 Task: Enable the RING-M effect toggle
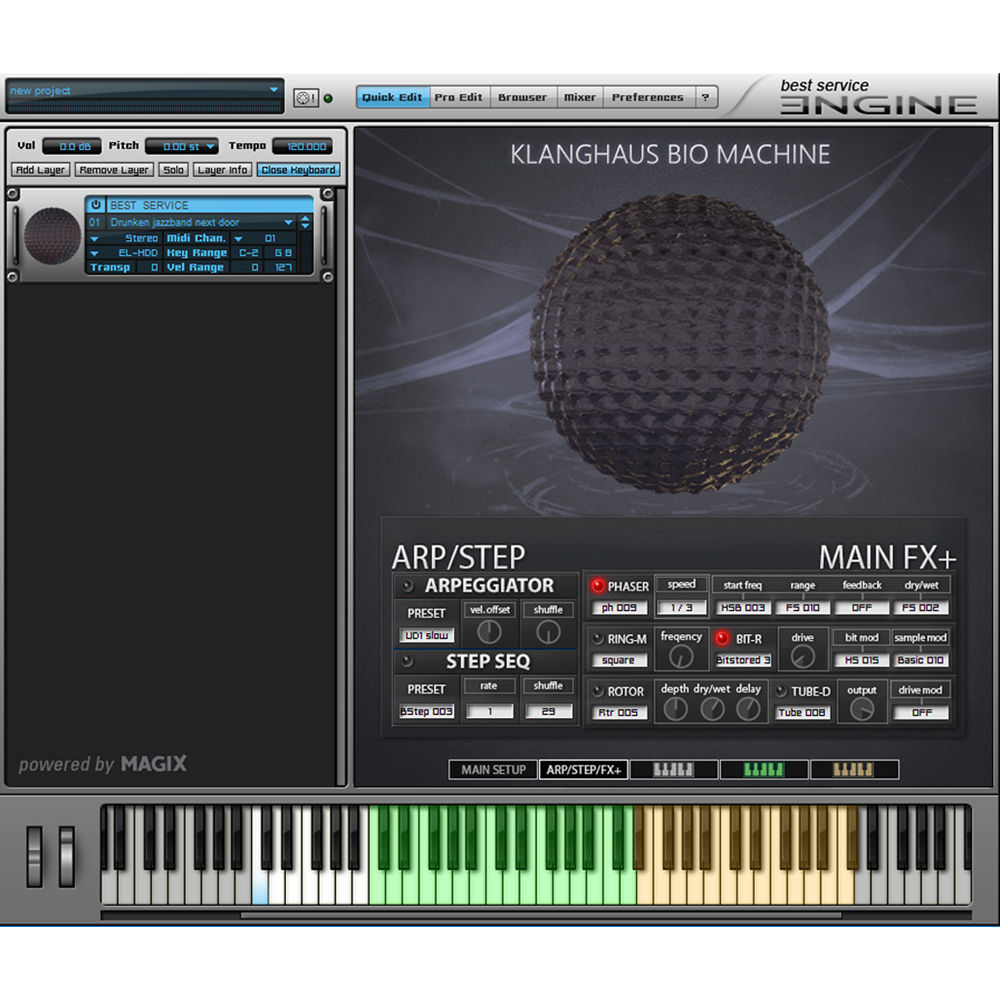(x=598, y=639)
